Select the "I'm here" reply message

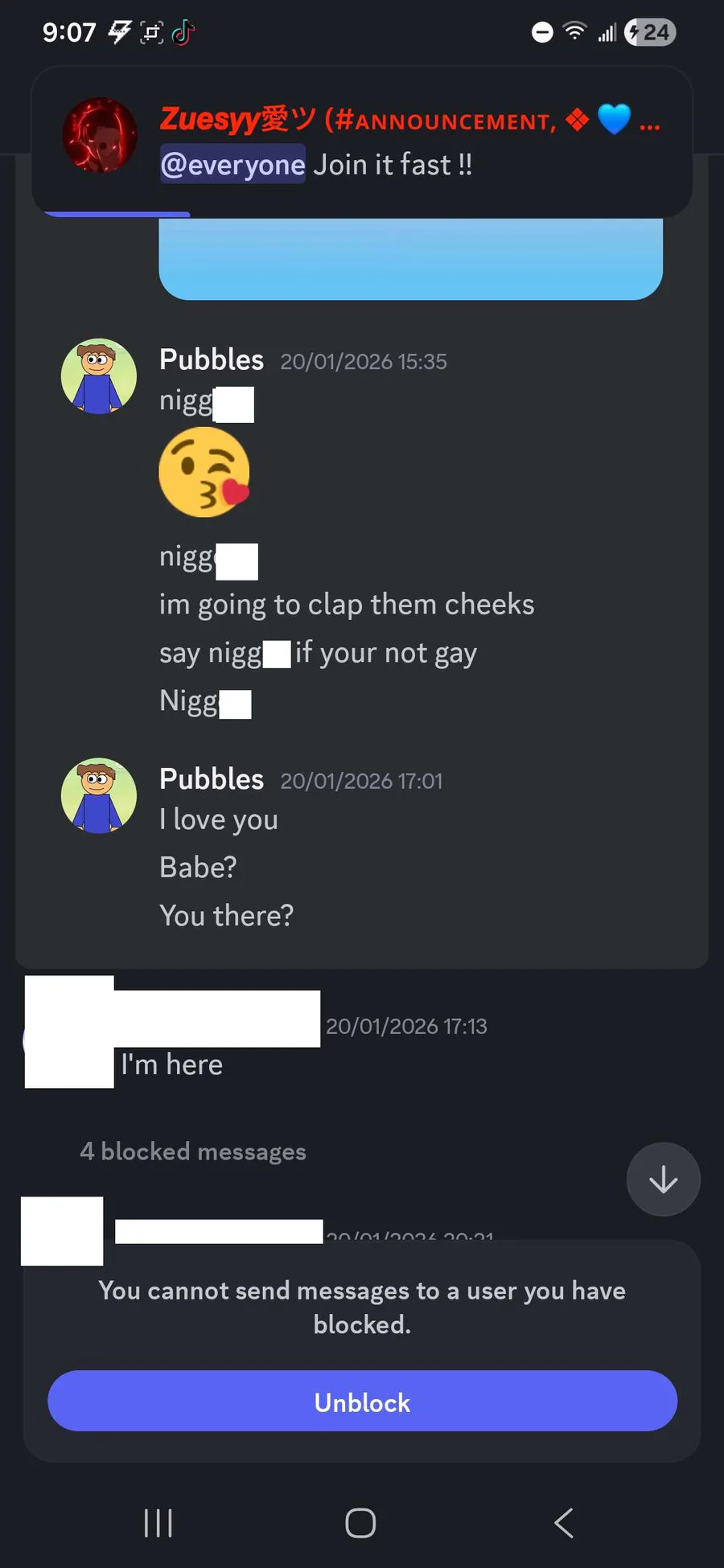pos(171,1065)
